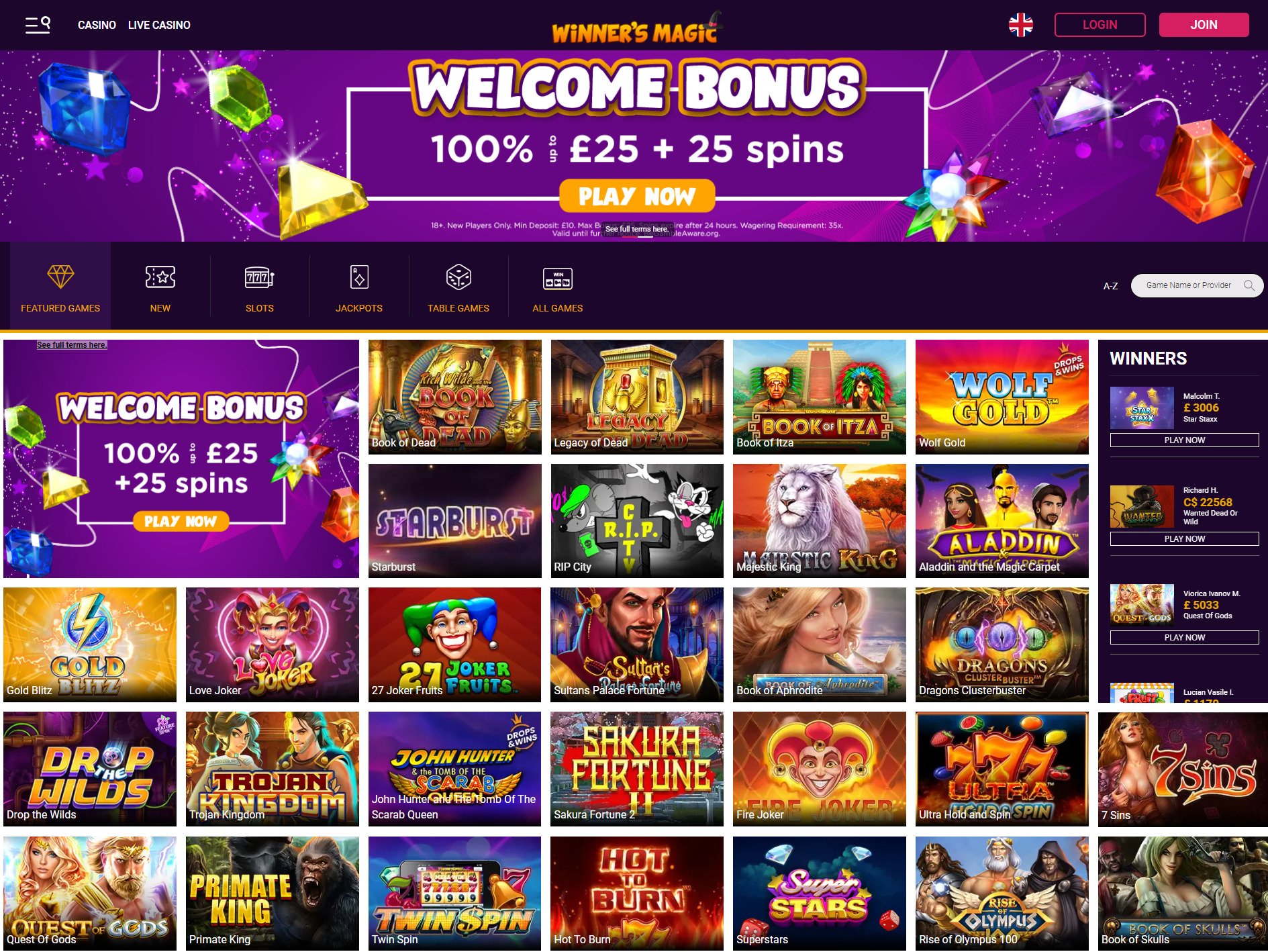Screen dimensions: 1268x952
Task: Click Play Now under Star Staxx winner
Action: pos(1184,440)
